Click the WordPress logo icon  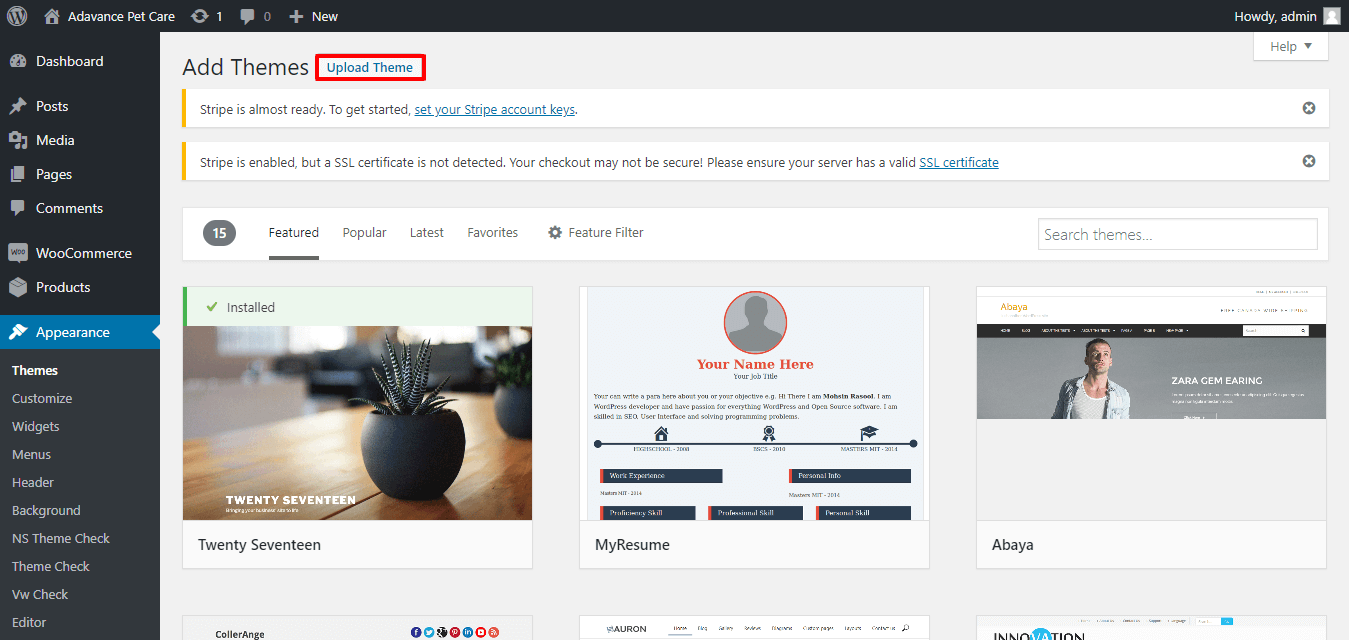click(x=17, y=16)
